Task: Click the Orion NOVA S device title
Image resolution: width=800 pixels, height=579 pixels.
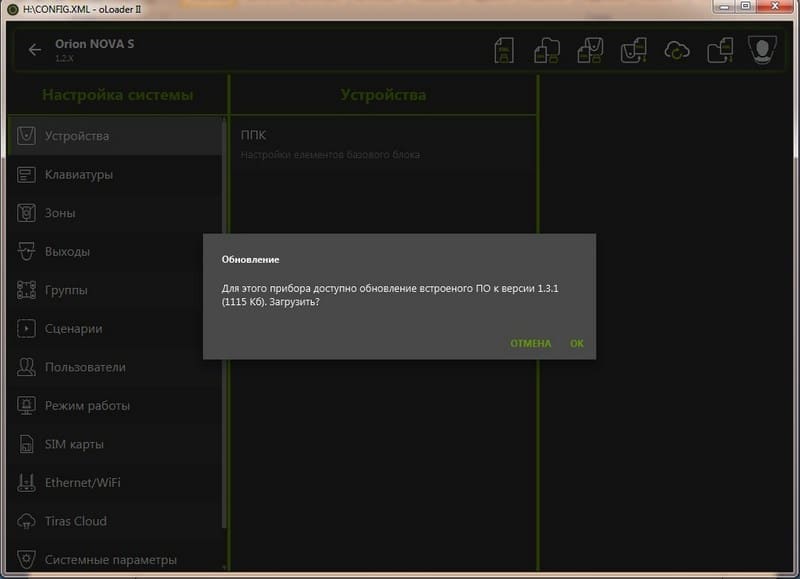Action: pyautogui.click(x=94, y=44)
